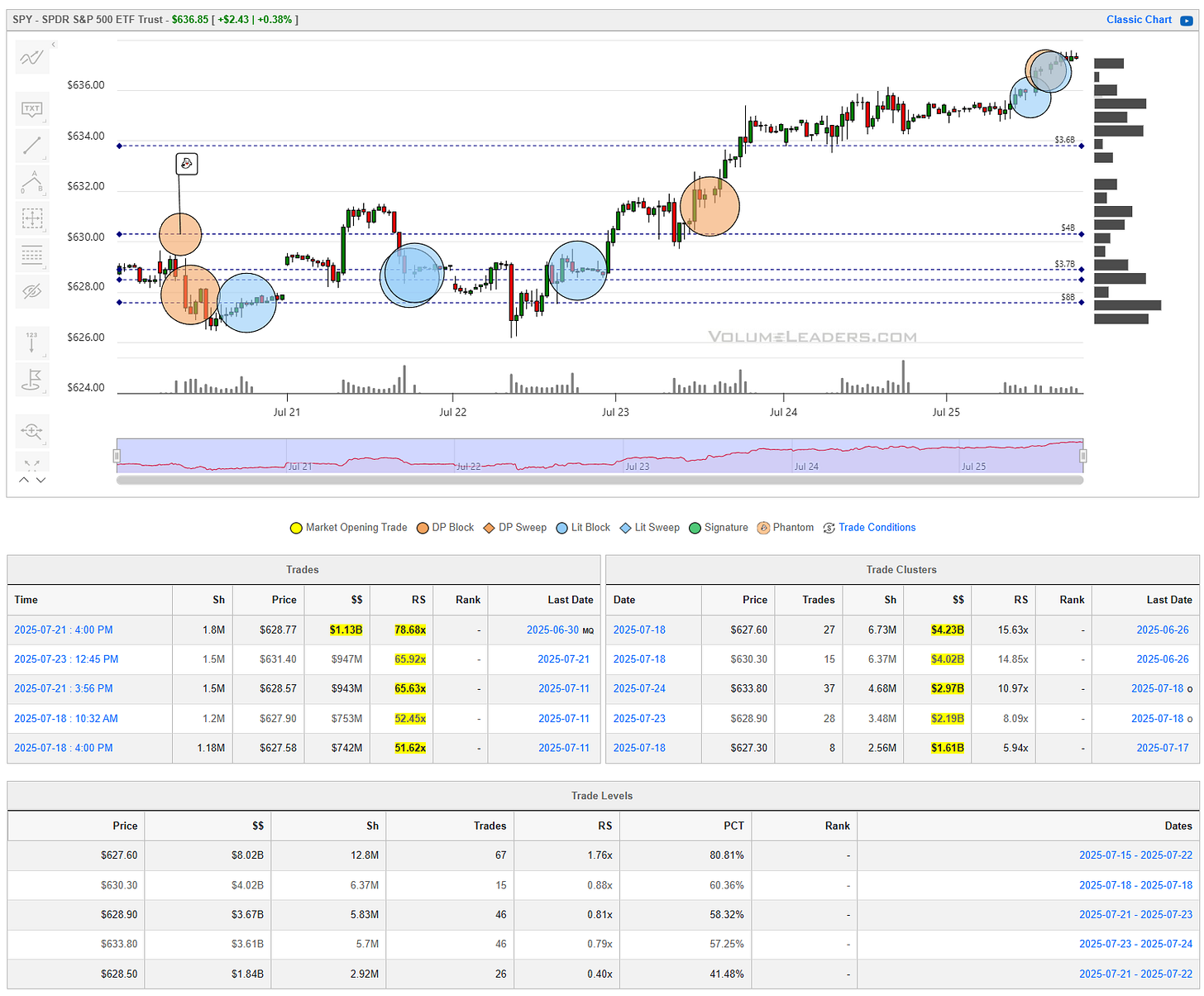
Task: Click the gray horizontal scrollbar under navigator
Action: [x=600, y=480]
